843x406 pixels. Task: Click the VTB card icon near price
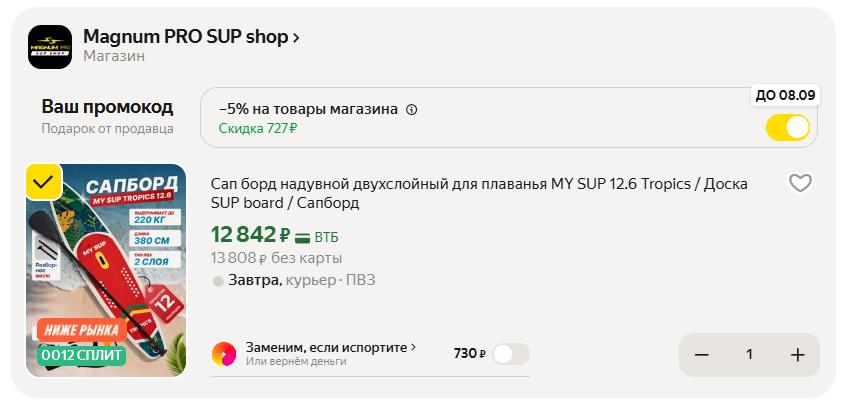pos(303,237)
